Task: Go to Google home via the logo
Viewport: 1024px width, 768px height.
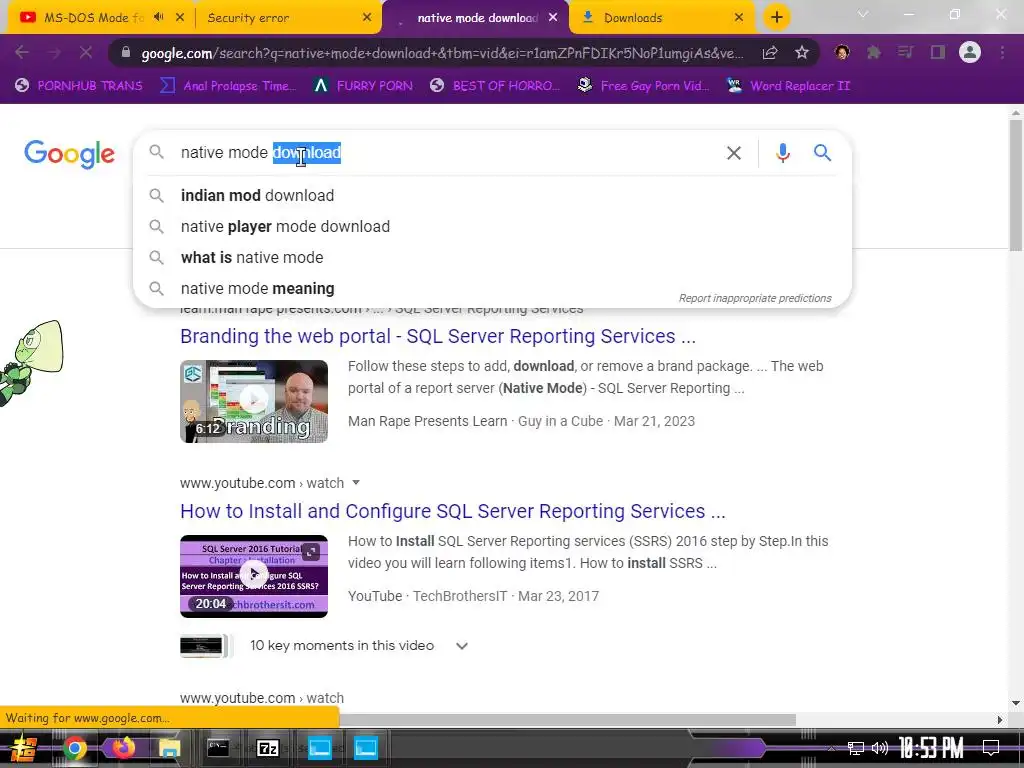Action: (69, 154)
